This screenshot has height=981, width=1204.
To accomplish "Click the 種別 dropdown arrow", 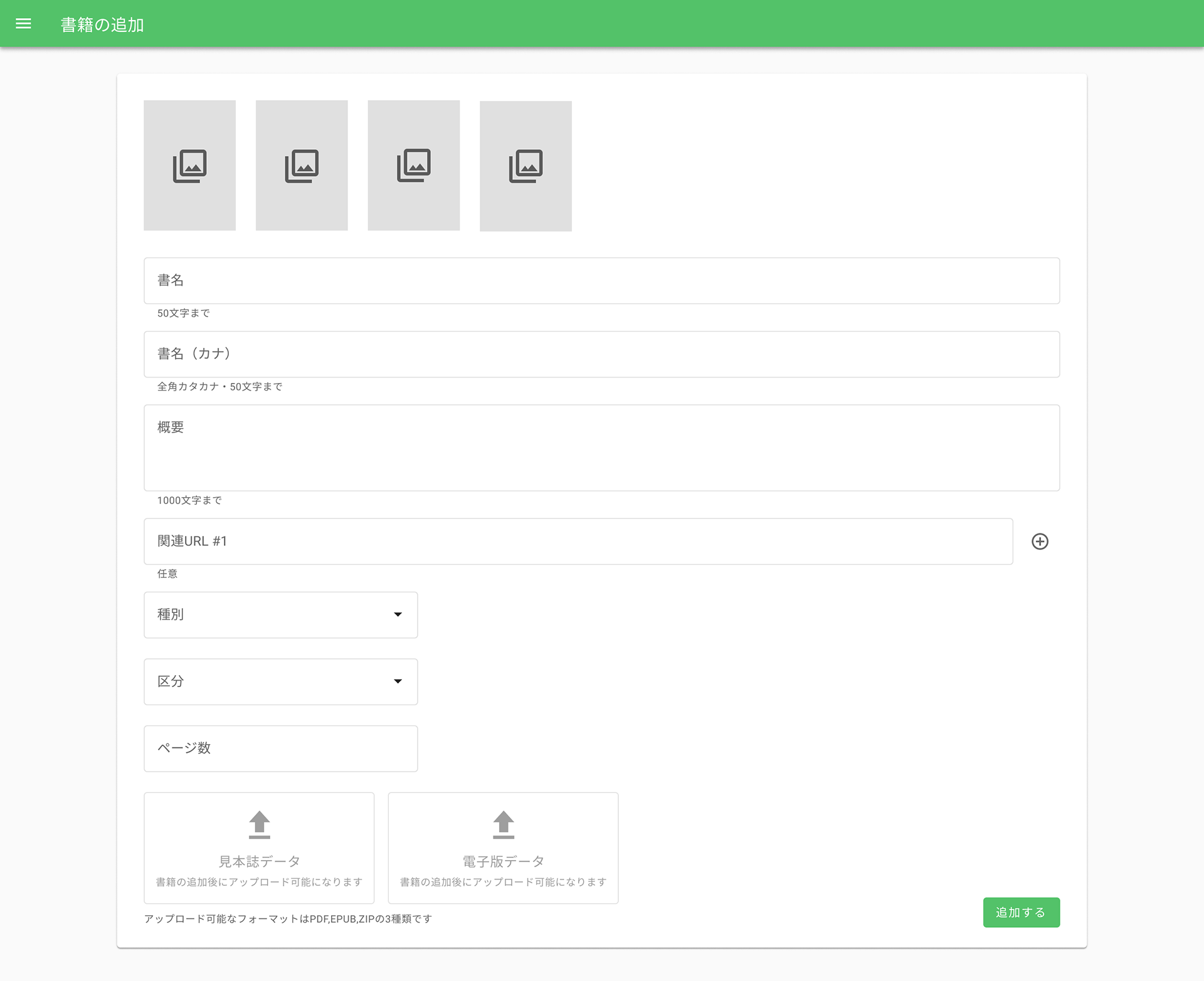I will (398, 615).
